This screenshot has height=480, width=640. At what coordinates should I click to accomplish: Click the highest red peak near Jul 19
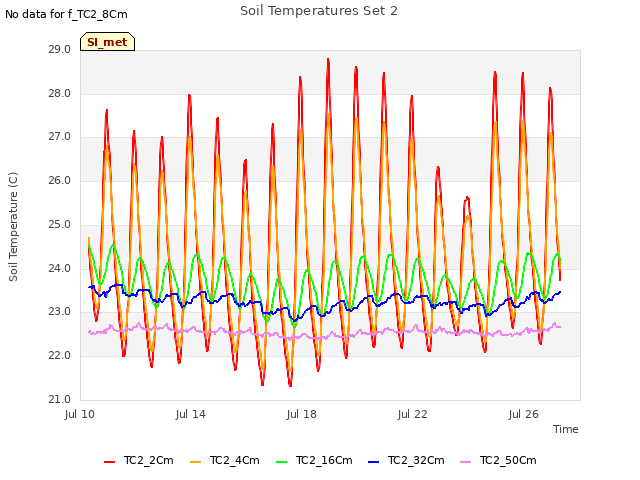tap(328, 60)
